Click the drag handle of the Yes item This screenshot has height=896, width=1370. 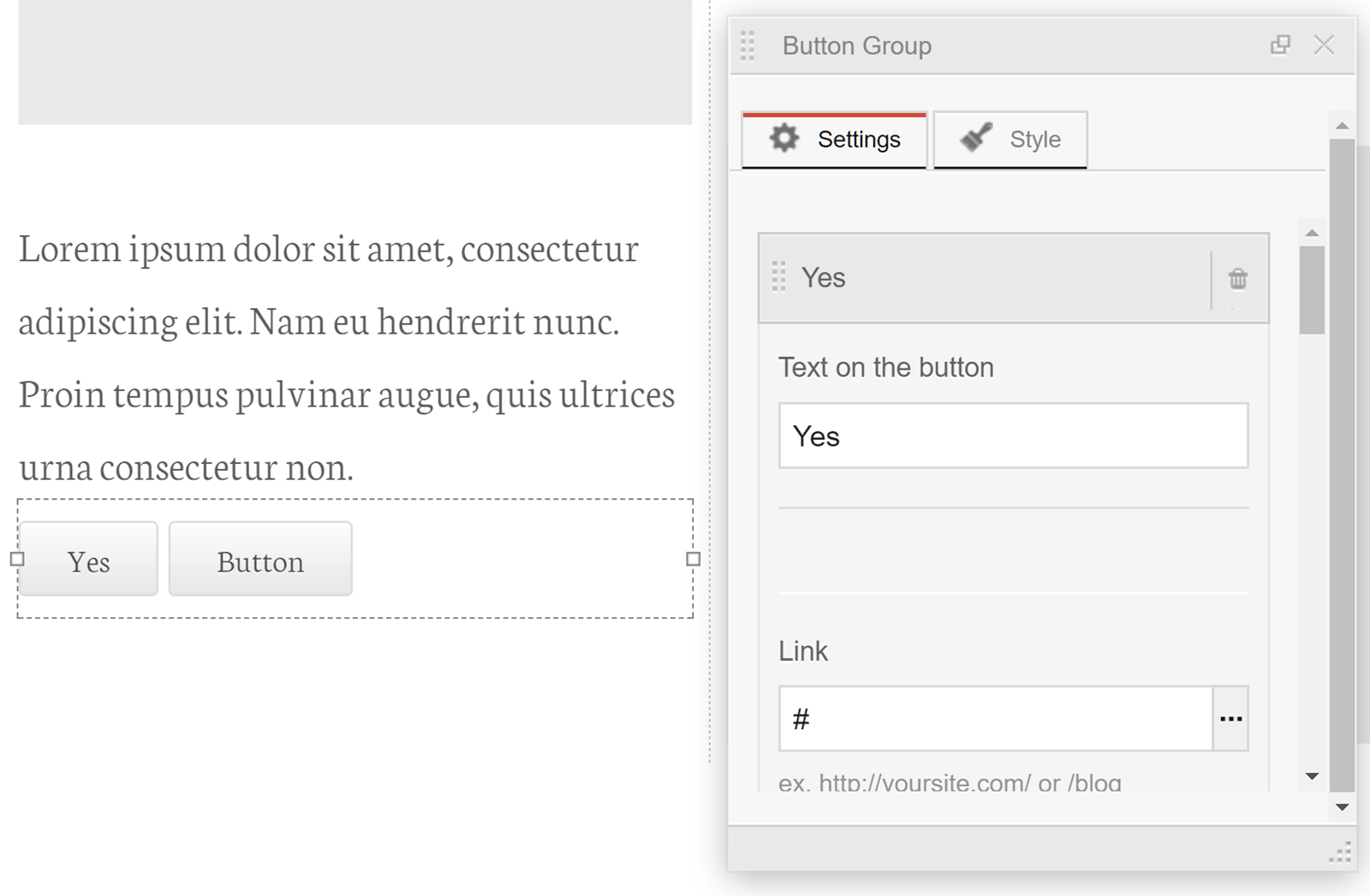pos(778,277)
